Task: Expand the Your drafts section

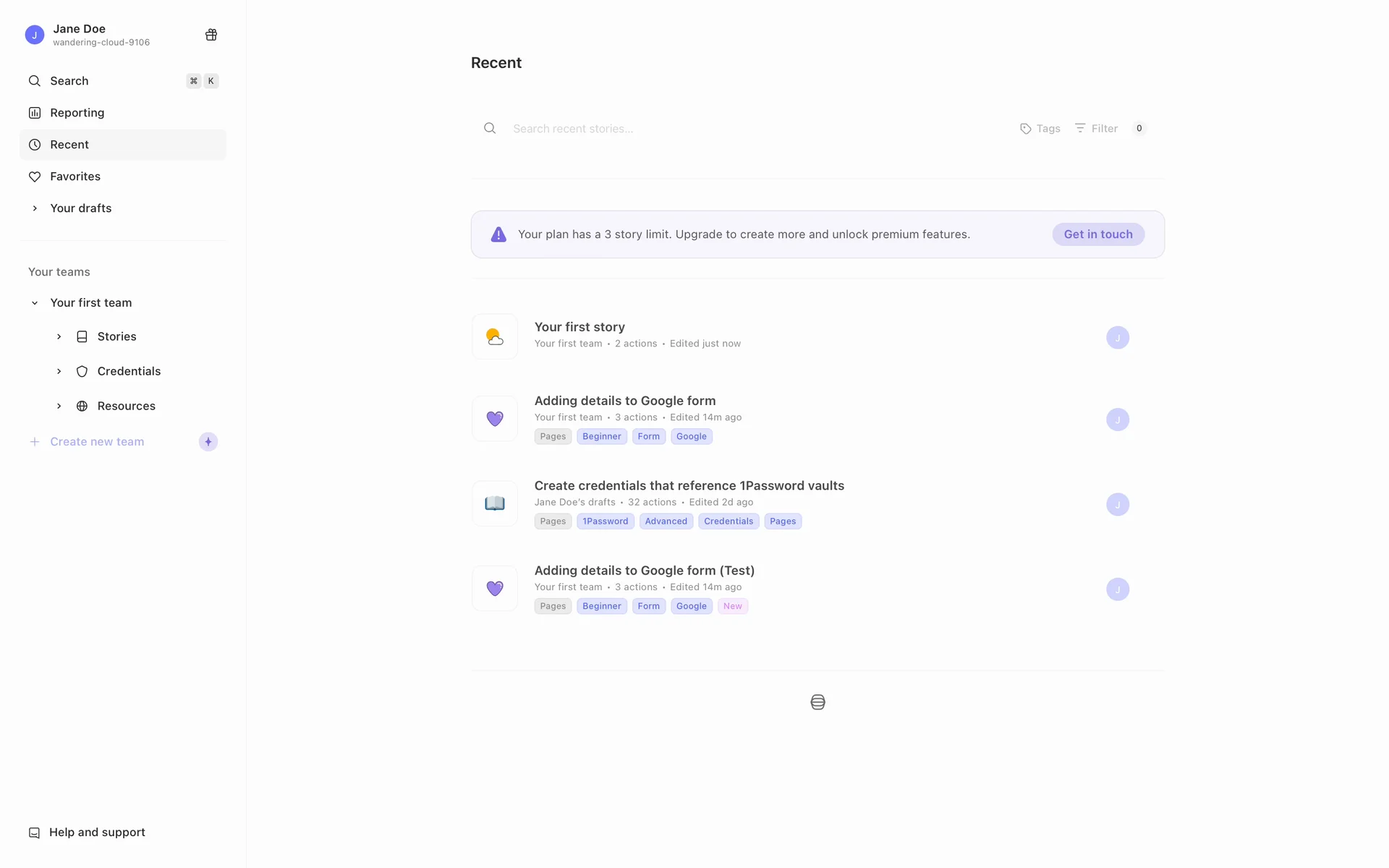Action: [35, 208]
